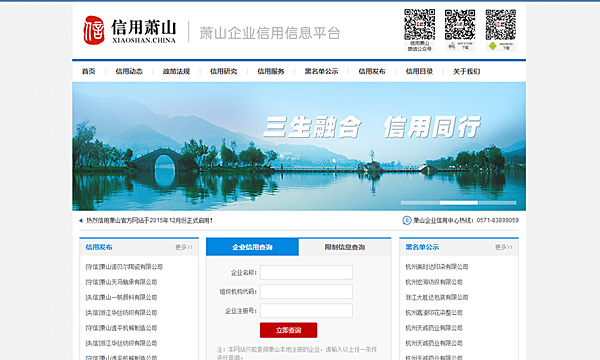
Task: Switch to the 企业信用查询 tab
Action: (x=252, y=247)
